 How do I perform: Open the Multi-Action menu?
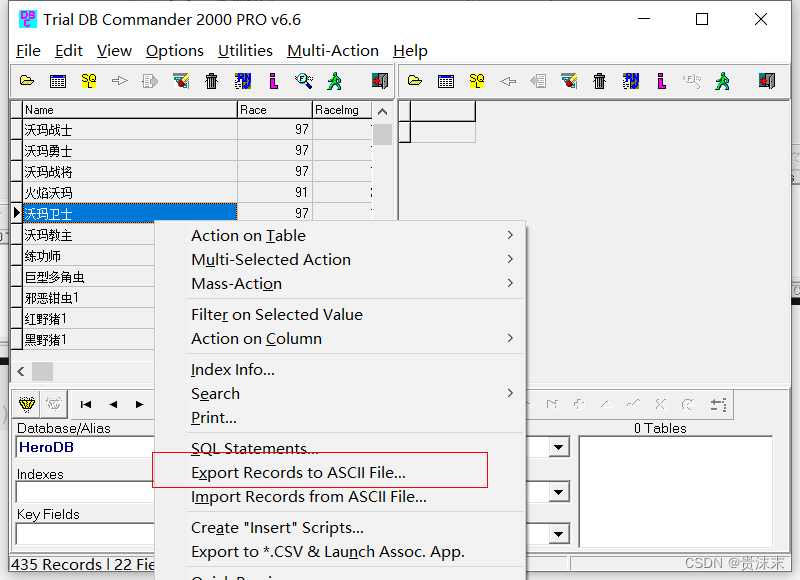point(333,51)
